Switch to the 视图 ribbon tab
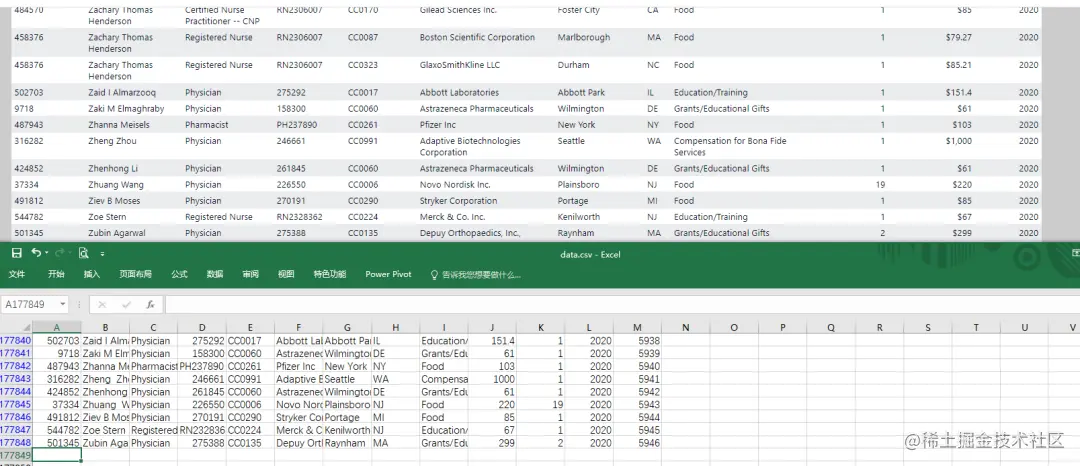This screenshot has width=1080, height=466. coord(286,274)
